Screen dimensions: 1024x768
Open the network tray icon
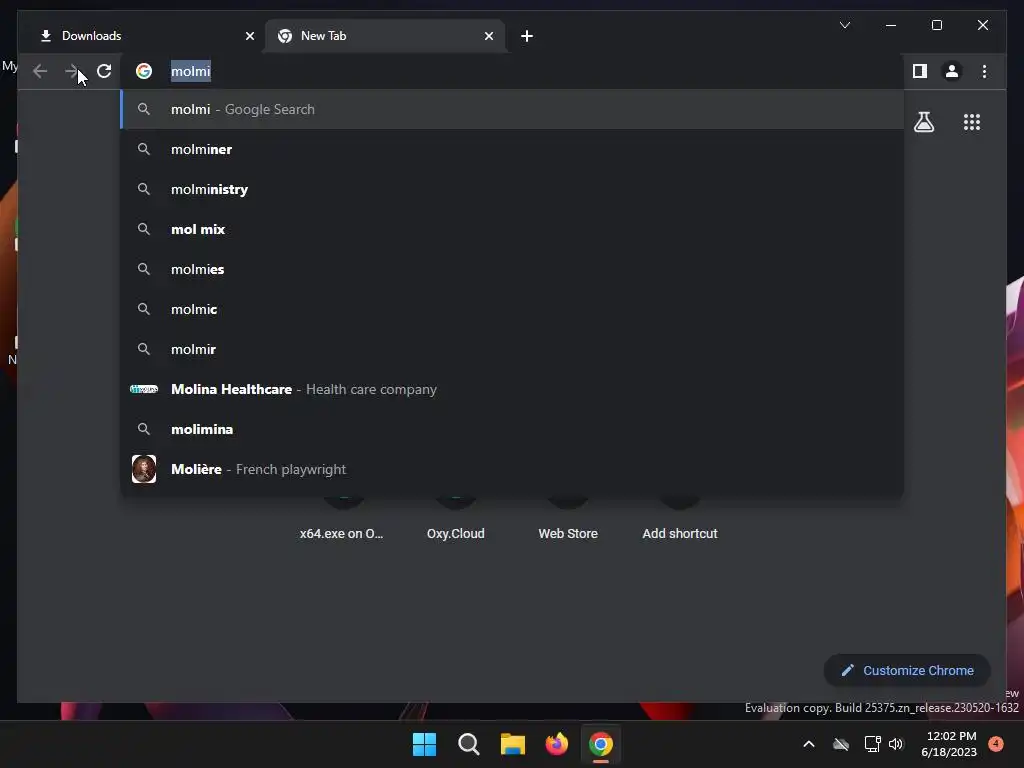[872, 744]
